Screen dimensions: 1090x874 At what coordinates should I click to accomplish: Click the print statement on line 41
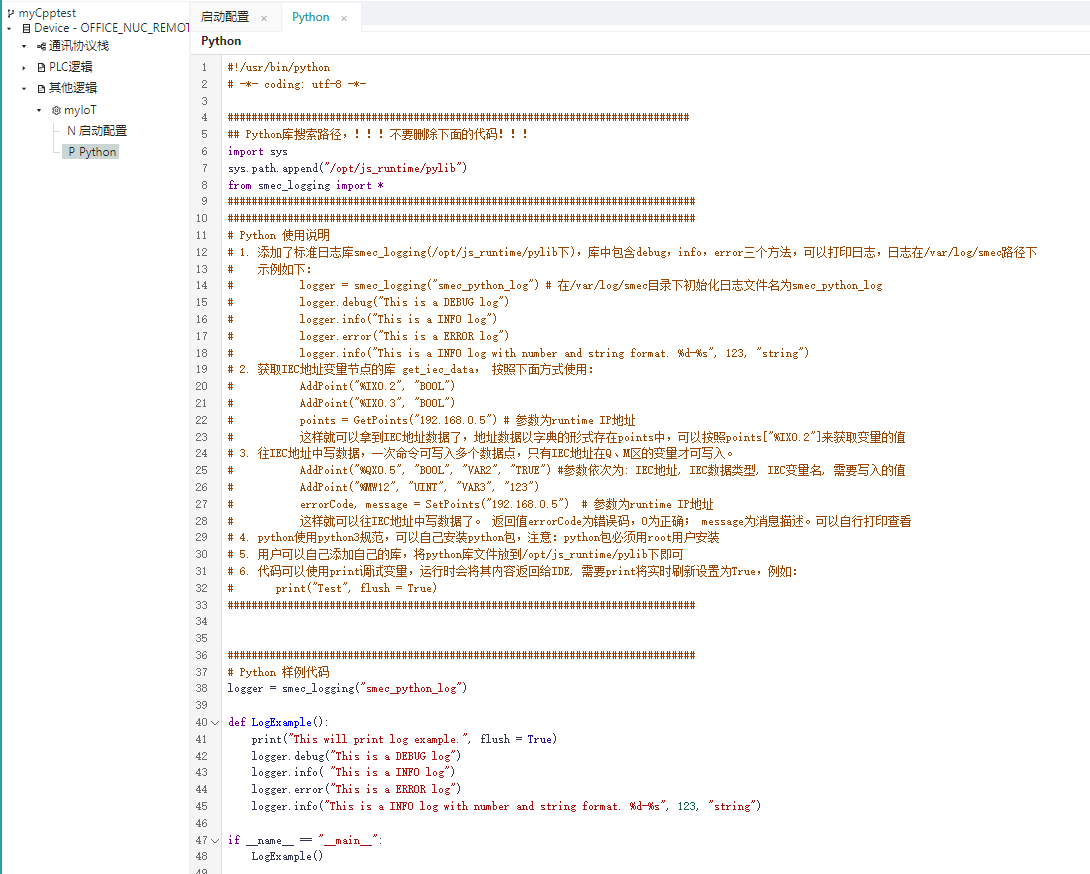[x=404, y=739]
